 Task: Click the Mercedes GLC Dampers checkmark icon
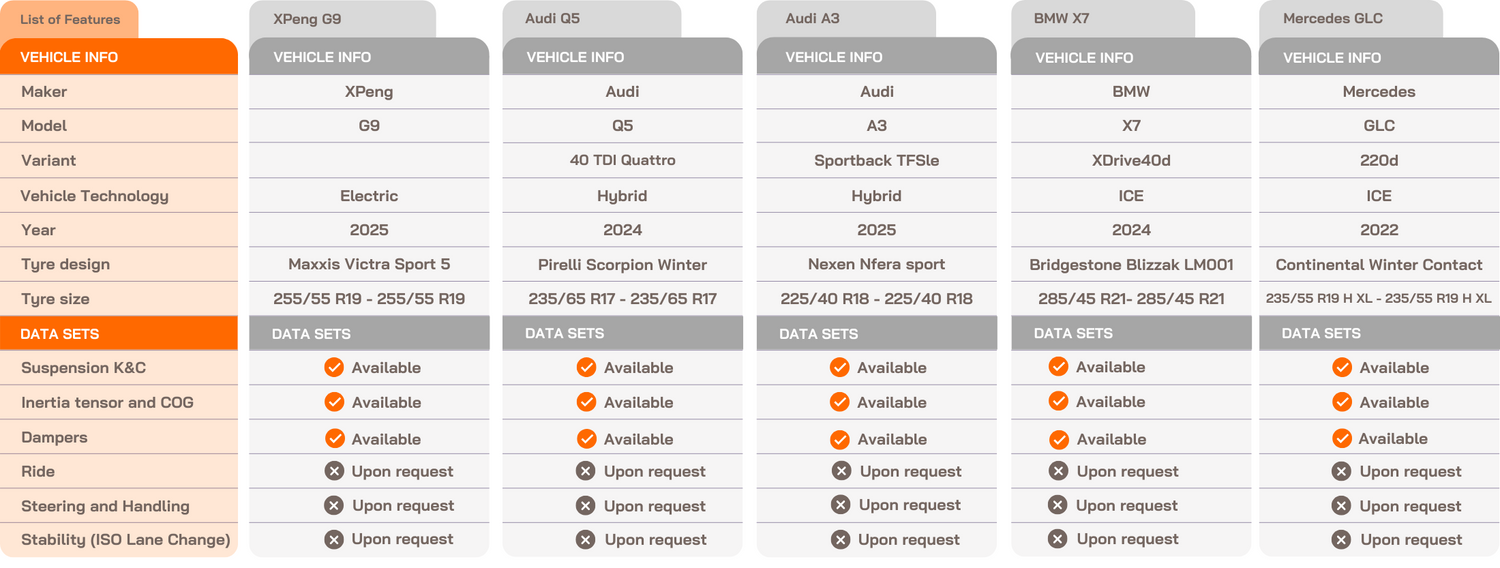(1342, 438)
